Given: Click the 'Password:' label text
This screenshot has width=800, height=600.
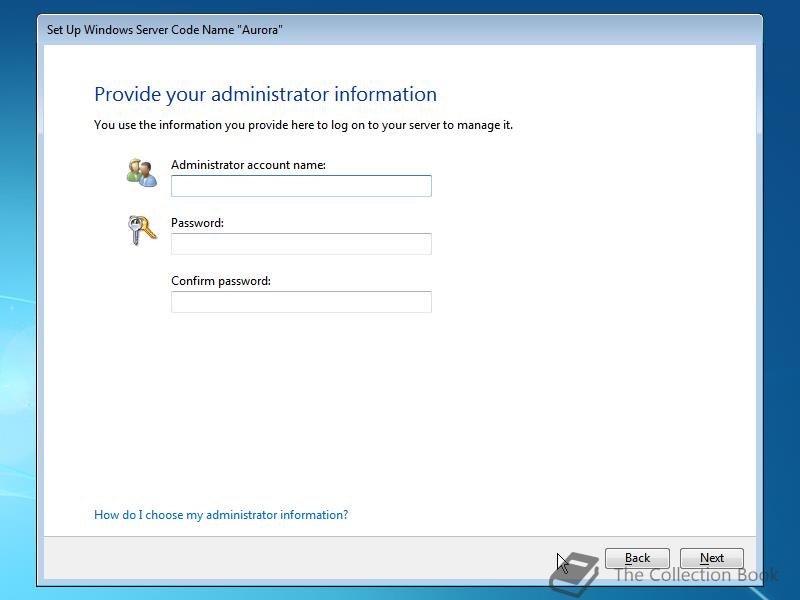Looking at the screenshot, I should 197,223.
